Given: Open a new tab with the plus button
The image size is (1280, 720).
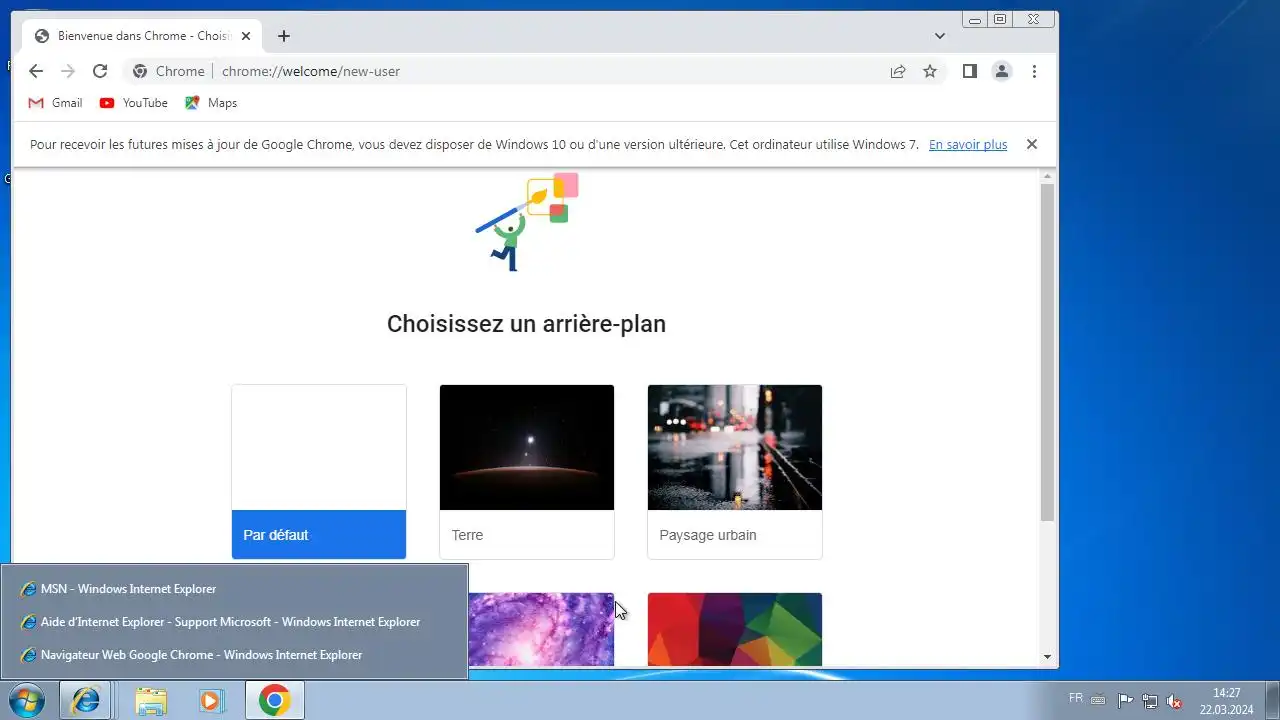Looking at the screenshot, I should pos(284,36).
